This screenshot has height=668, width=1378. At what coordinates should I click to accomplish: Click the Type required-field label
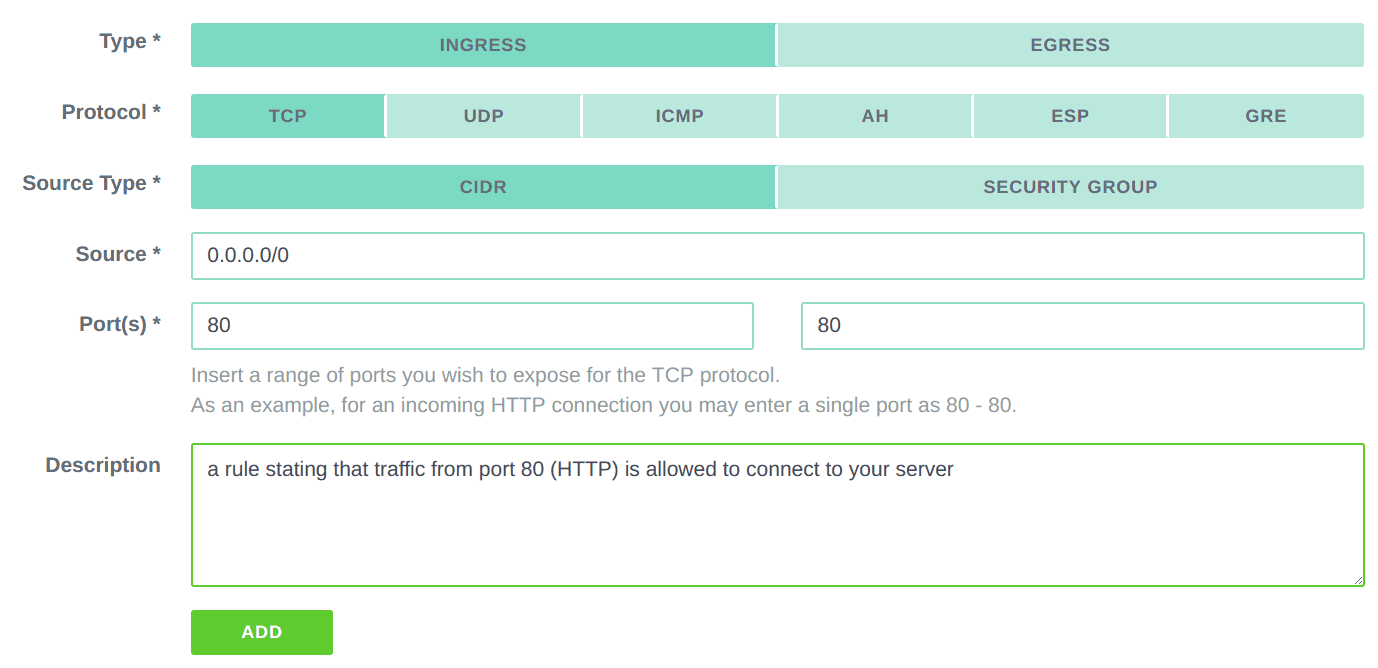click(128, 41)
